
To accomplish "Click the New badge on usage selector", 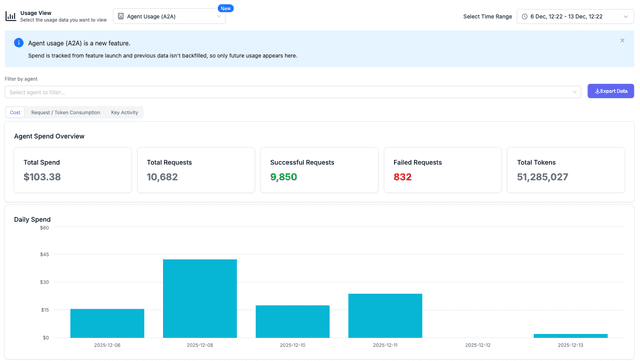I will 225,8.
